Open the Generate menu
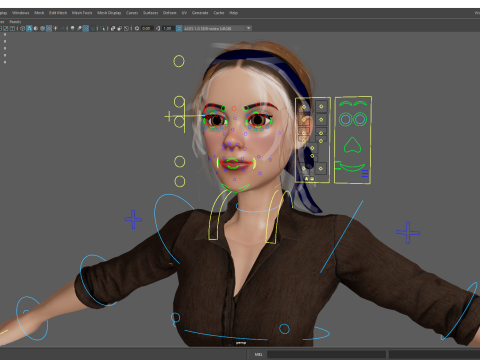This screenshot has height=360, width=480. 200,13
